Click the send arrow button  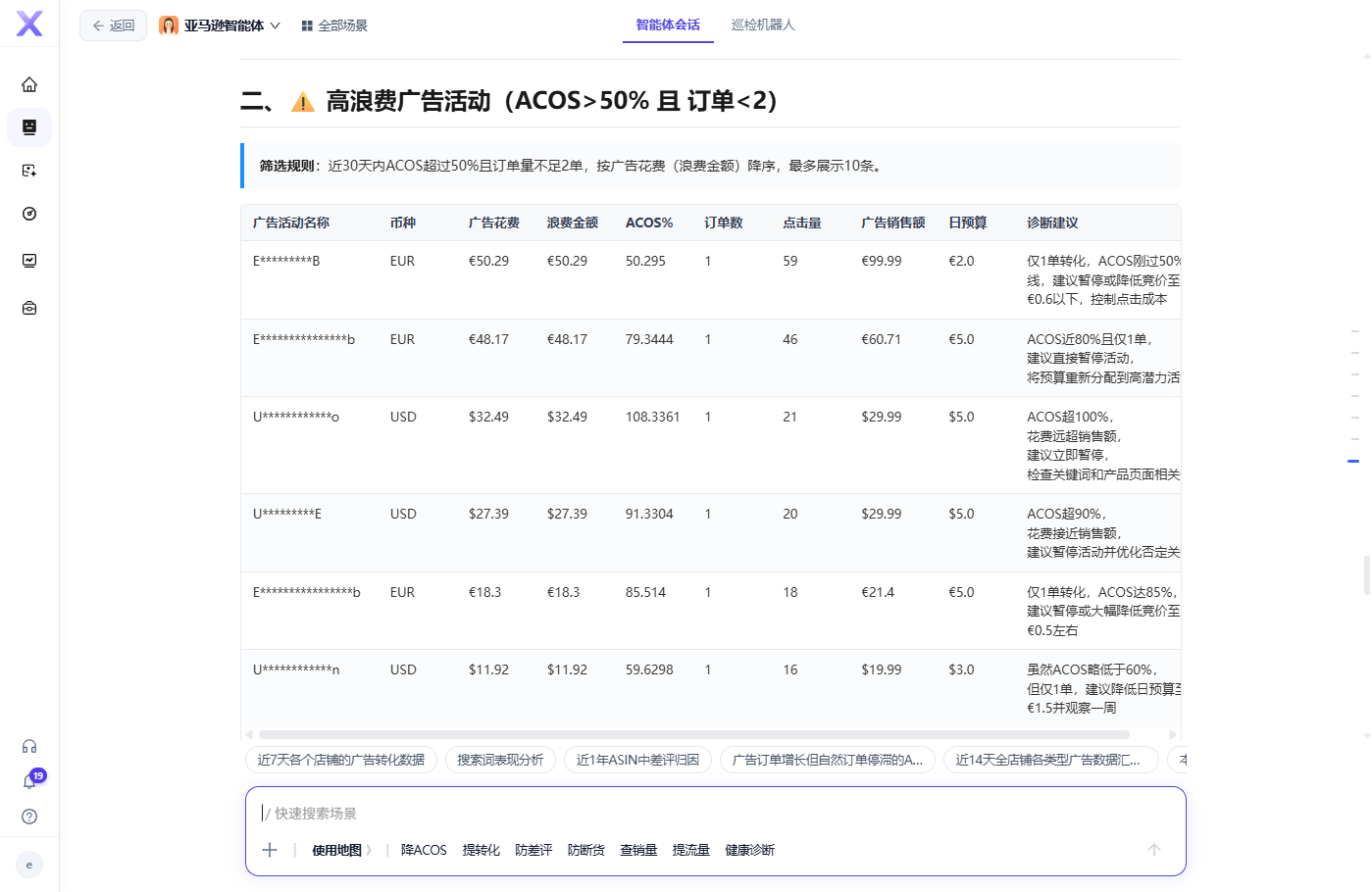tap(1154, 850)
